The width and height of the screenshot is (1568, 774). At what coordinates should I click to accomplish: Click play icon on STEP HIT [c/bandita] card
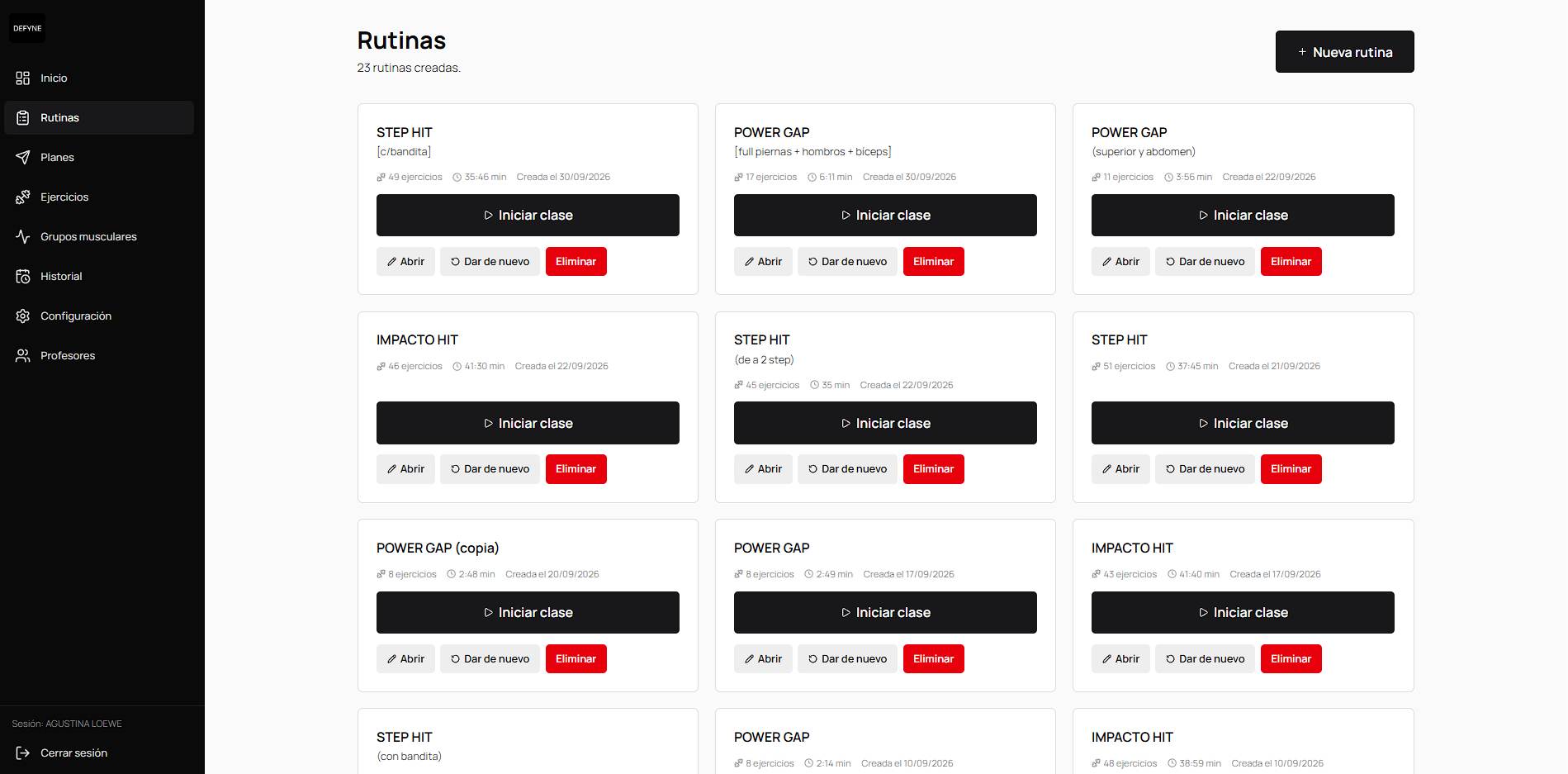pyautogui.click(x=488, y=216)
